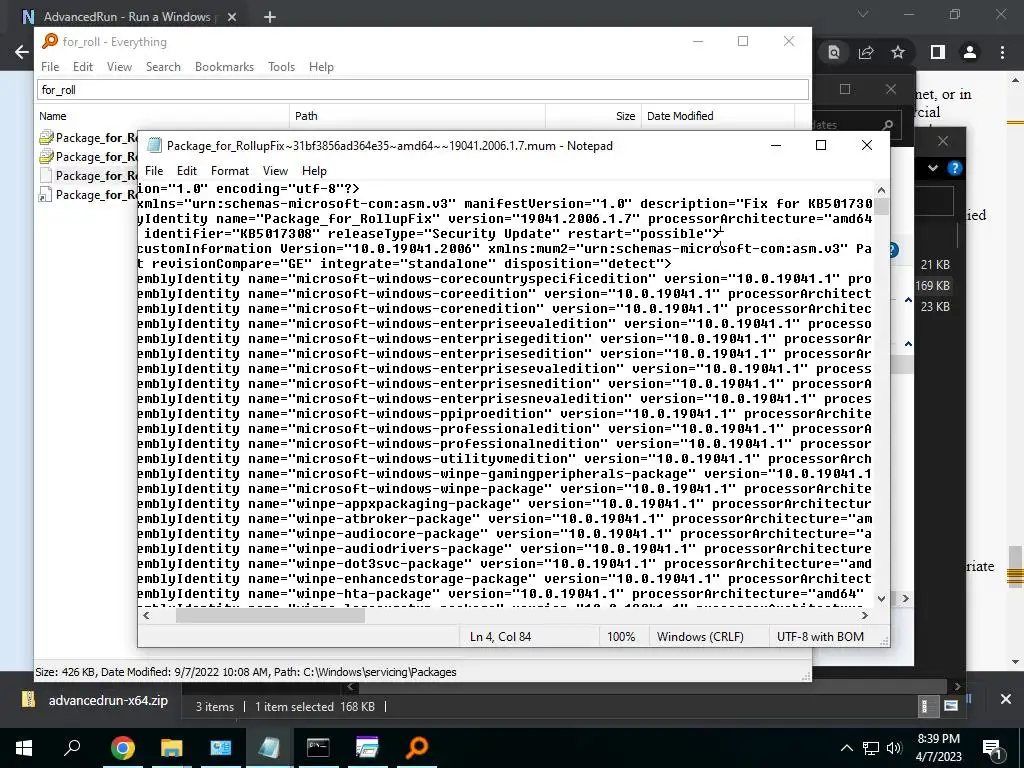Show hidden system tray icons
This screenshot has height=768, width=1024.
click(x=846, y=748)
